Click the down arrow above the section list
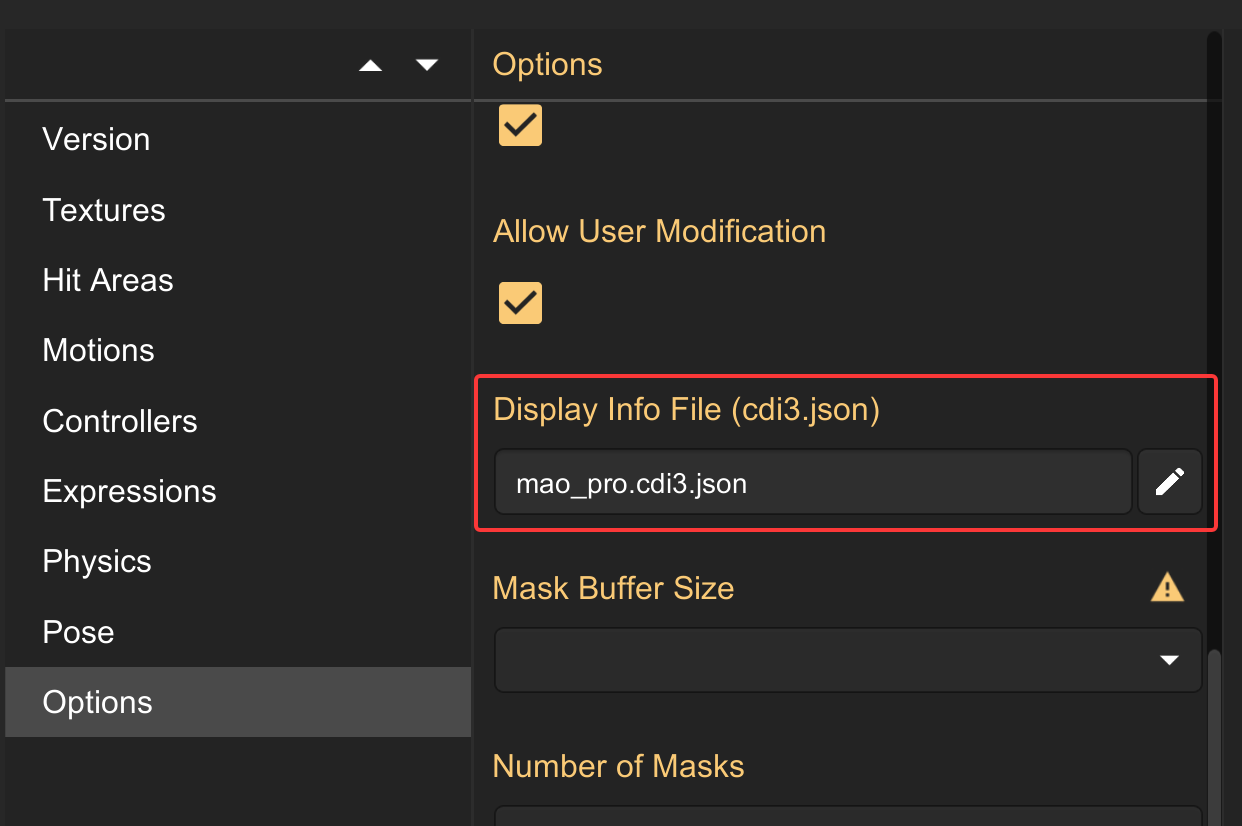Image resolution: width=1242 pixels, height=826 pixels. 427,66
